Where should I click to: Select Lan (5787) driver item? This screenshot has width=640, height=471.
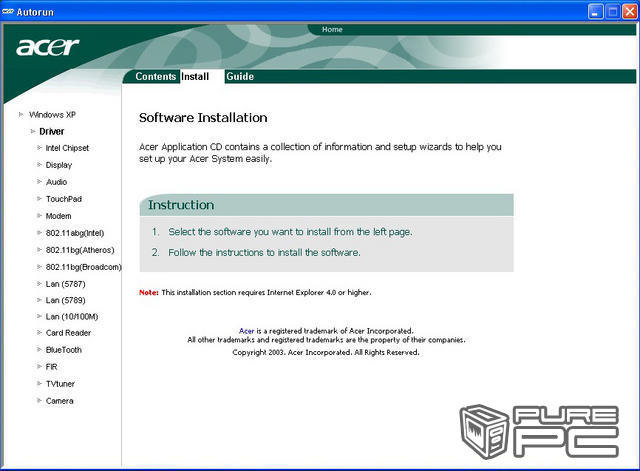click(x=67, y=283)
